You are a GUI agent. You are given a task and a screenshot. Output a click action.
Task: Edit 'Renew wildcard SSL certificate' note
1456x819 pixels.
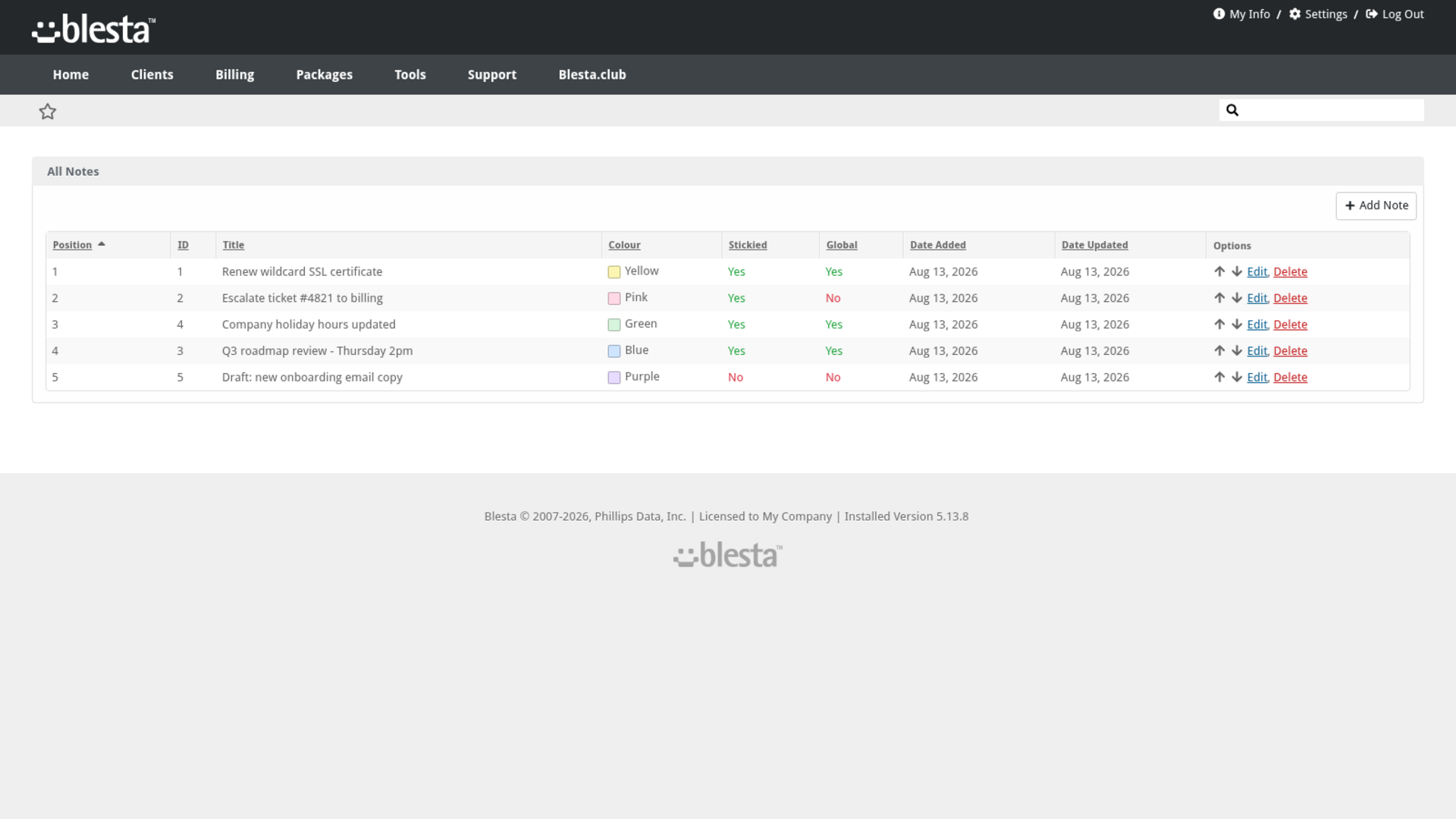coord(1257,271)
